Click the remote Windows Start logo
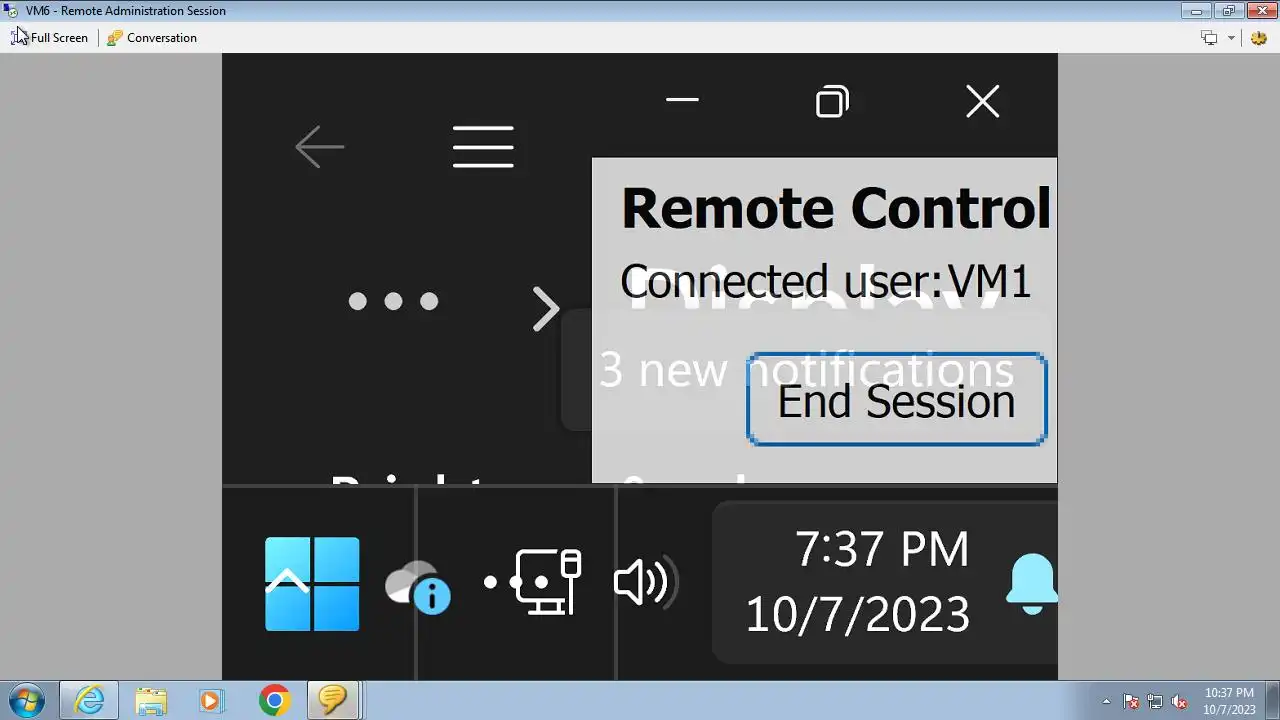This screenshot has width=1280, height=720. [x=312, y=584]
